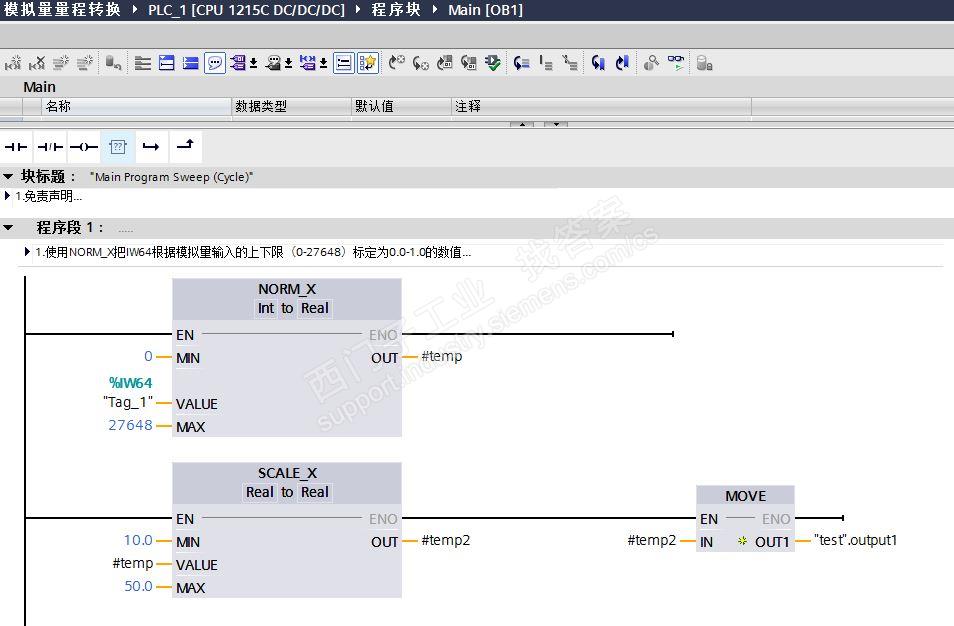The image size is (954, 626).
Task: Toggle absolute/symbolic operands tag icon
Action: tap(238, 63)
